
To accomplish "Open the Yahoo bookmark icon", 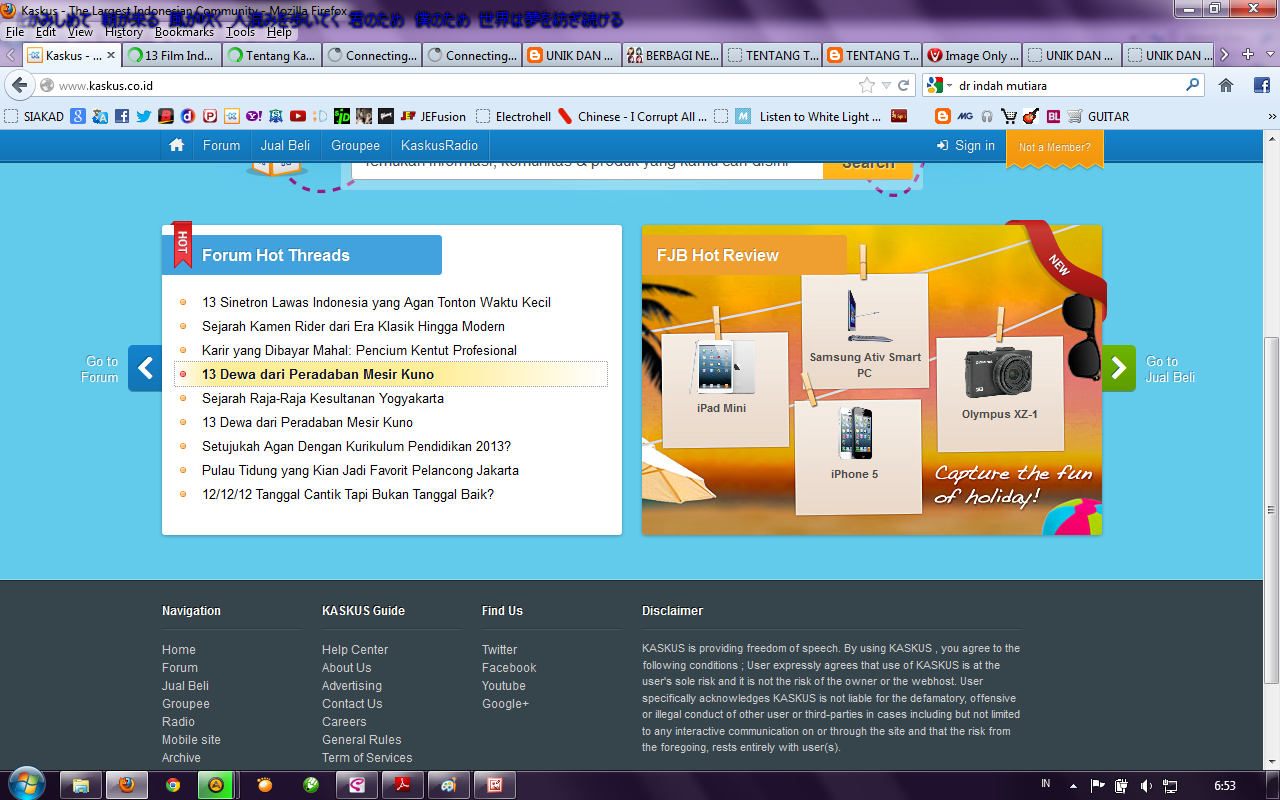I will point(254,116).
